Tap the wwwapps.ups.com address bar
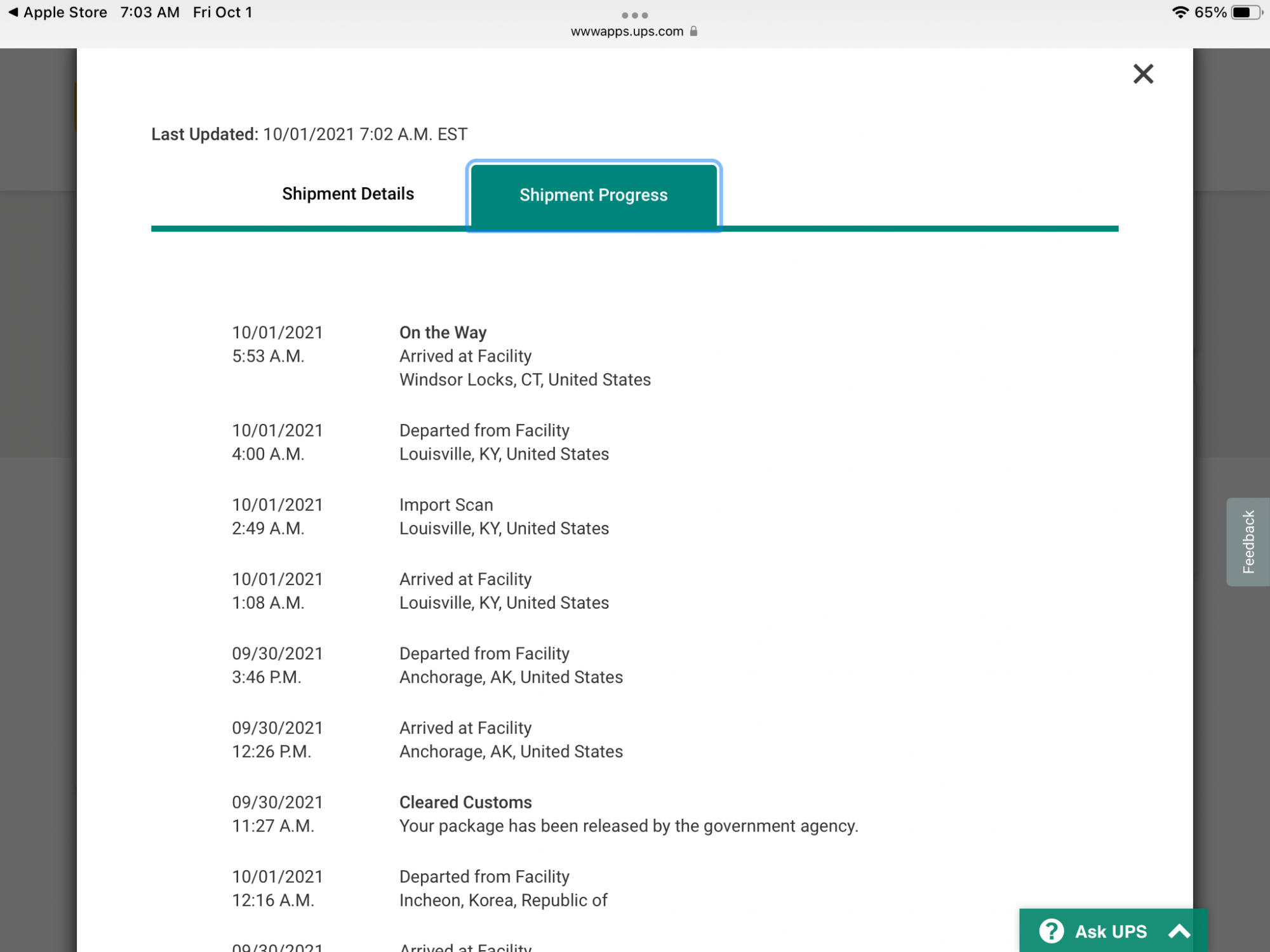Screen dimensions: 1270x952 point(627,31)
